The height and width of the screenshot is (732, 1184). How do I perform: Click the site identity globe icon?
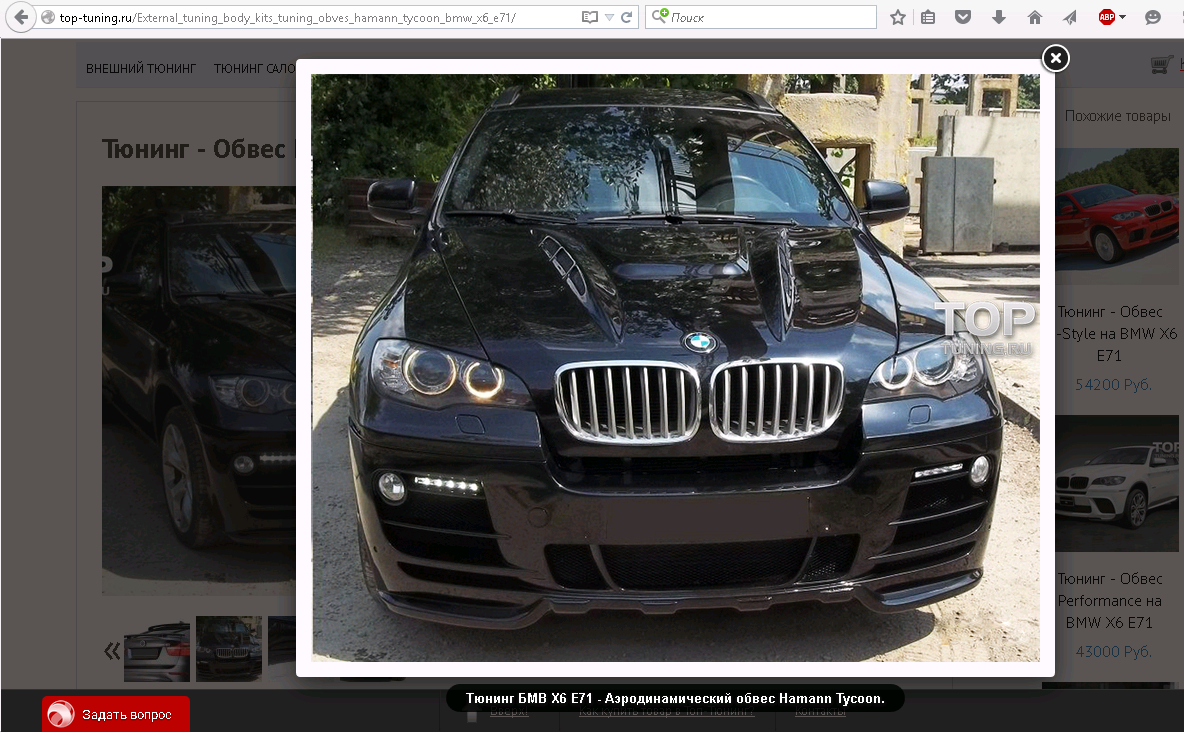tap(48, 17)
